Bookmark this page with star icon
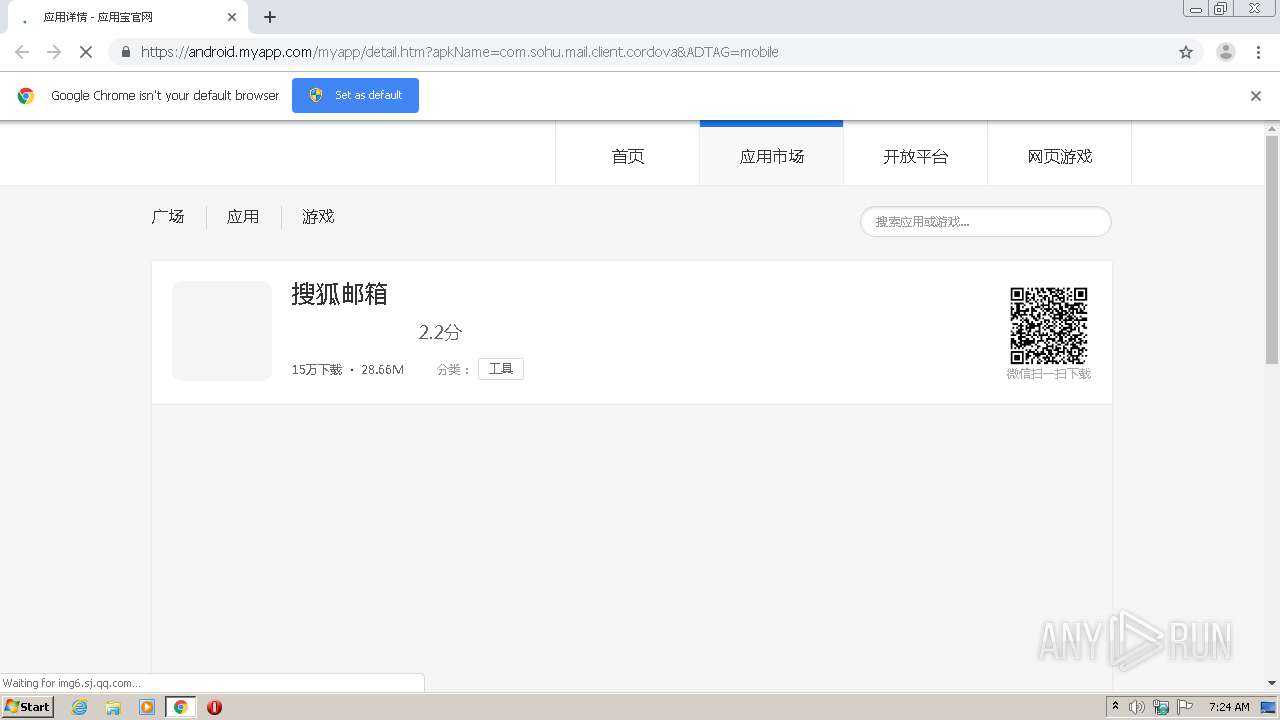The width and height of the screenshot is (1280, 720). [x=1186, y=52]
